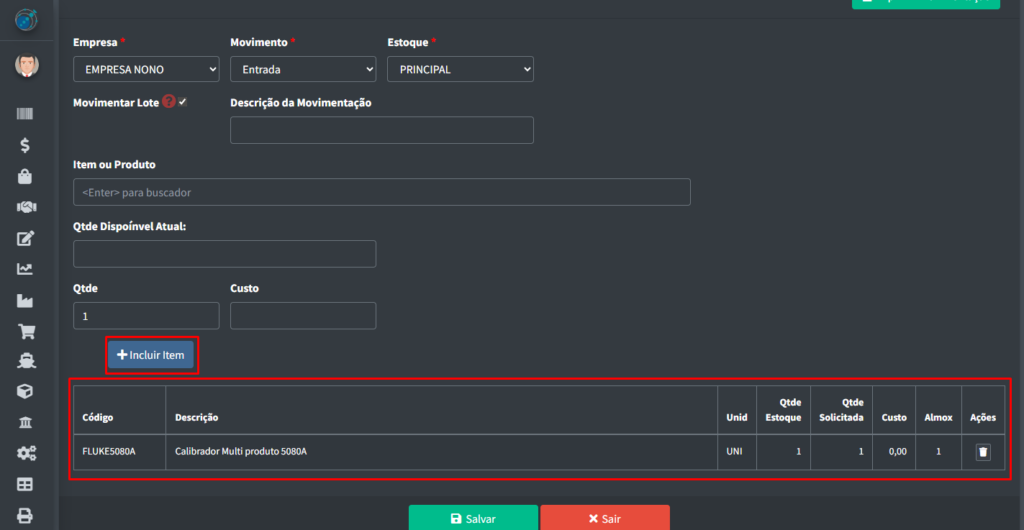Open the factory industry icon
Image resolution: width=1024 pixels, height=530 pixels.
pyautogui.click(x=26, y=300)
